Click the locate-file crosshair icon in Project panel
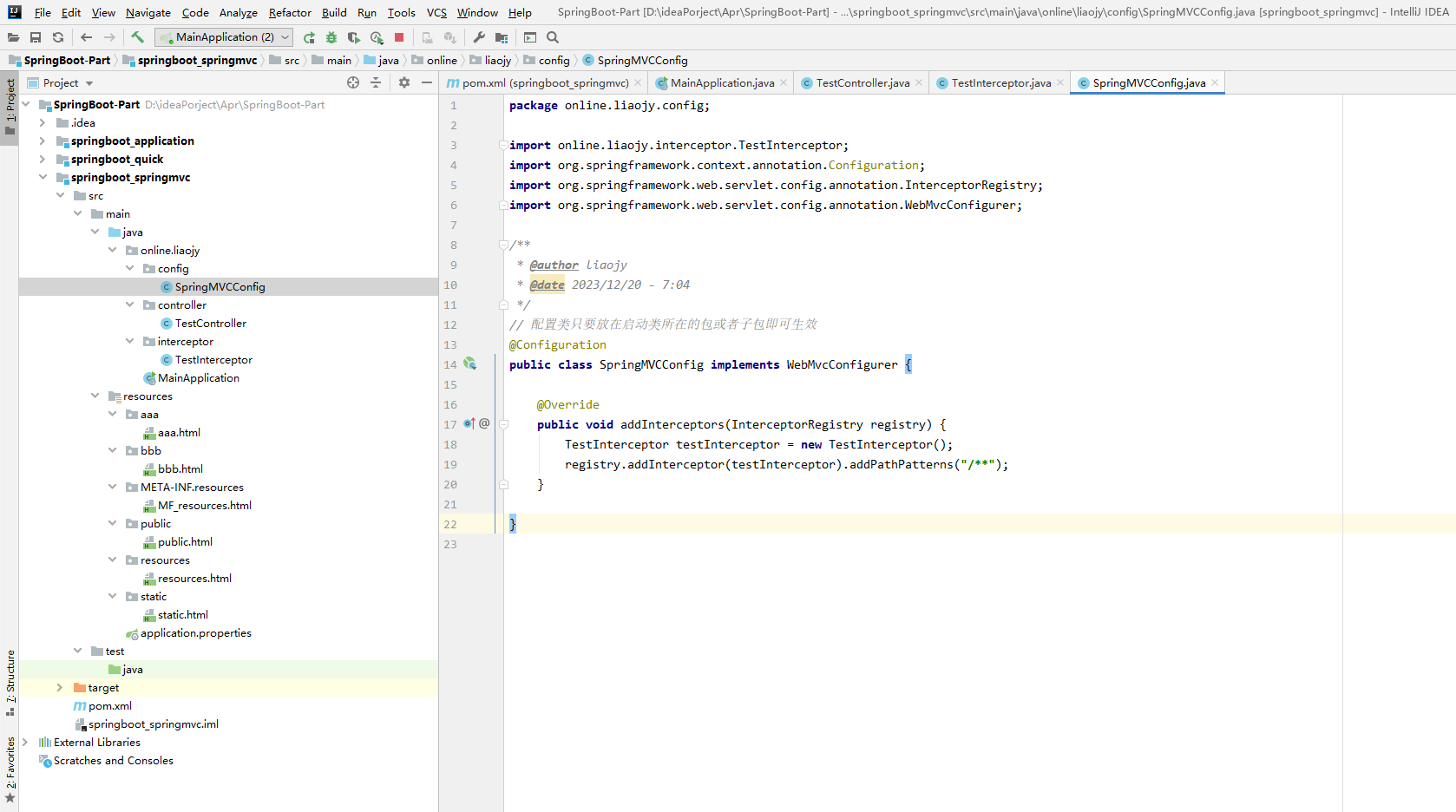The width and height of the screenshot is (1456, 812). [x=353, y=82]
